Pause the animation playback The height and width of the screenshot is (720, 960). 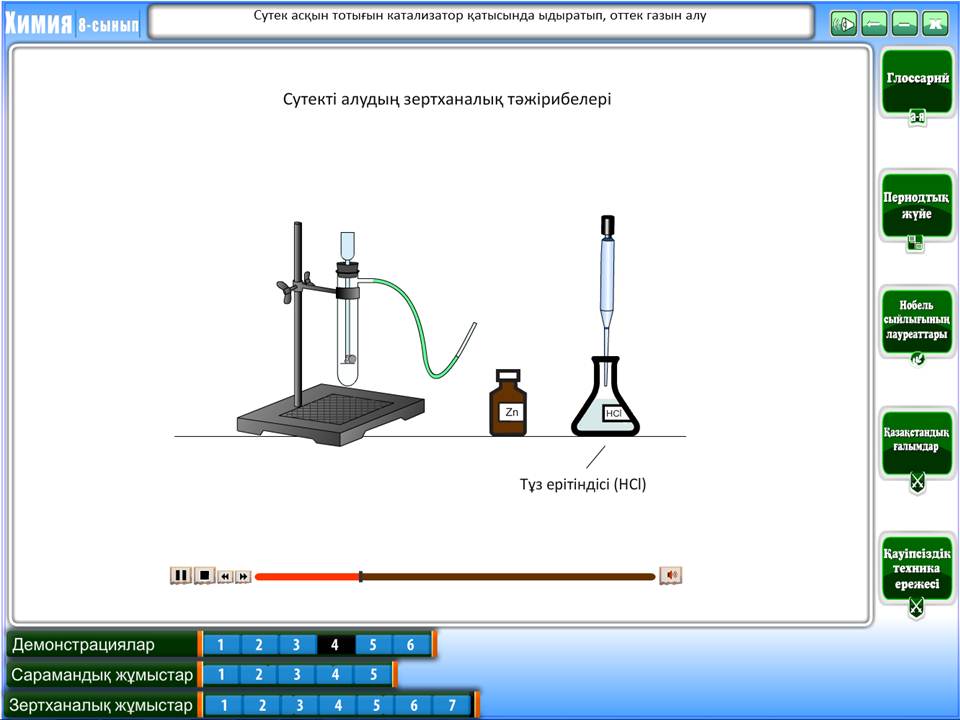point(181,576)
